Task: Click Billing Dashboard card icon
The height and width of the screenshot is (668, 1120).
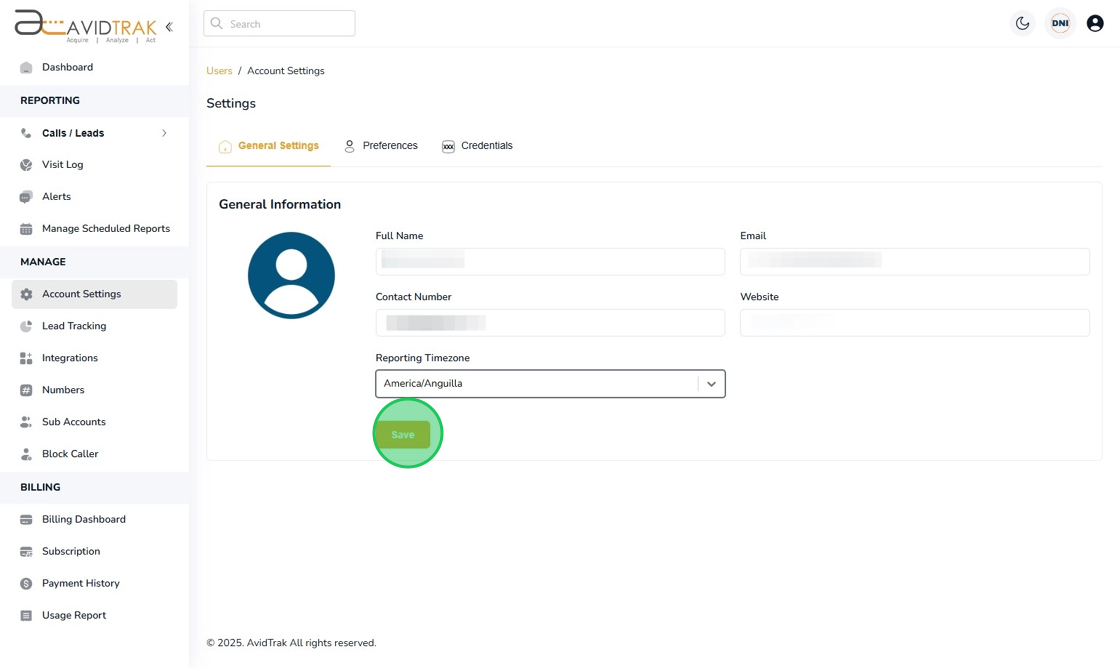Action: pos(26,520)
